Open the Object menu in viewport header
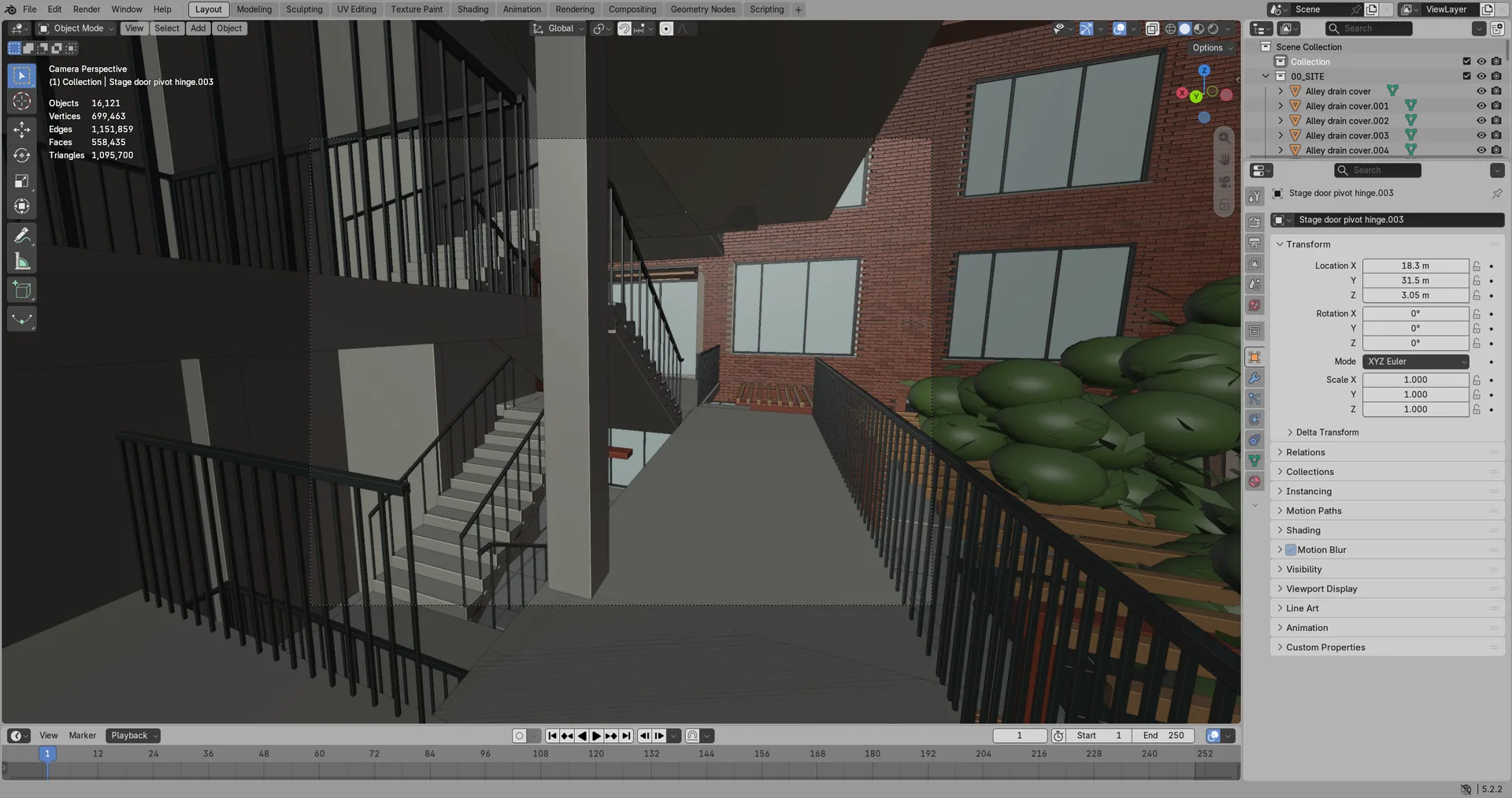 (229, 28)
